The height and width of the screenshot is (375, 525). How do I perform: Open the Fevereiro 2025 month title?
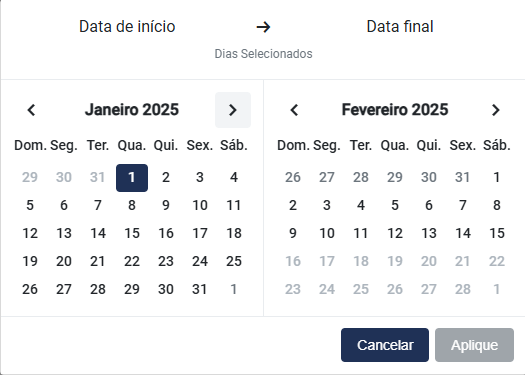(395, 110)
